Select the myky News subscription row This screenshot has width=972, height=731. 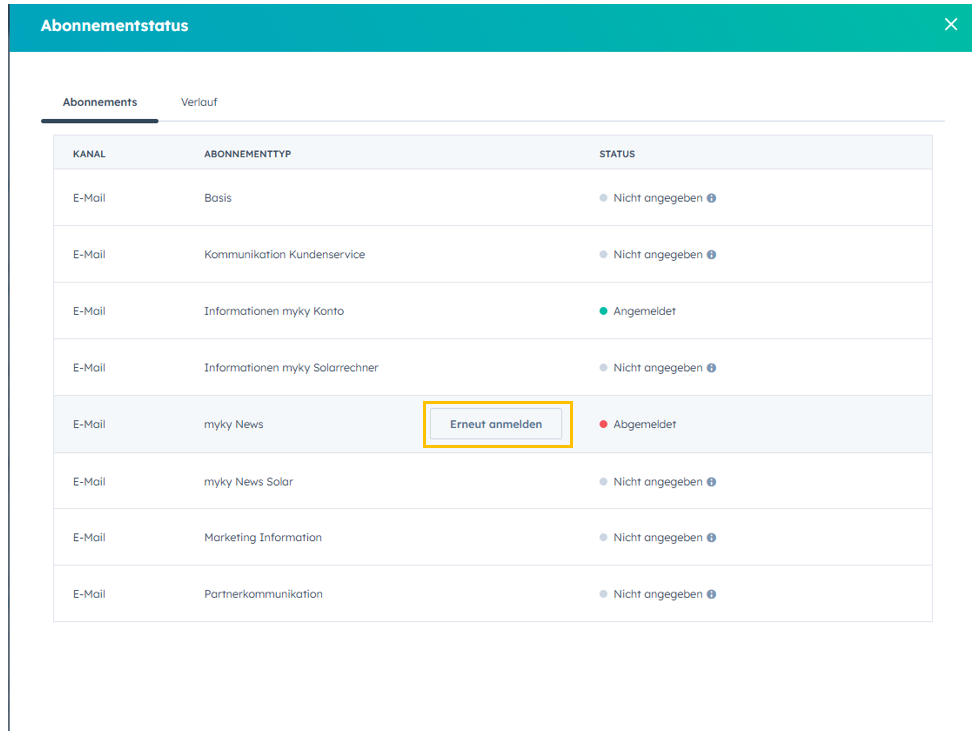tap(234, 424)
